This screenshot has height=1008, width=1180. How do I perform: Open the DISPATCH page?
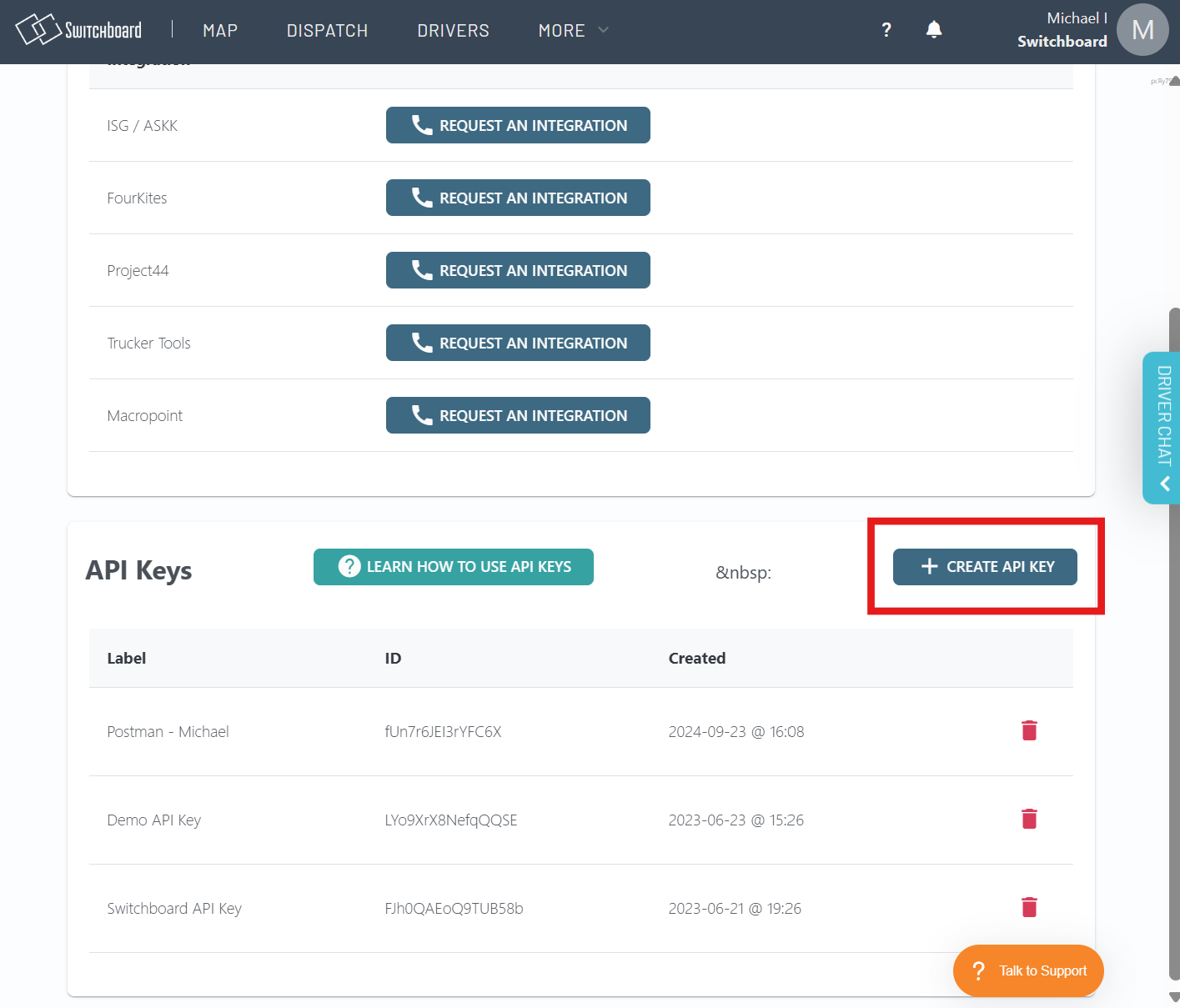coord(327,31)
